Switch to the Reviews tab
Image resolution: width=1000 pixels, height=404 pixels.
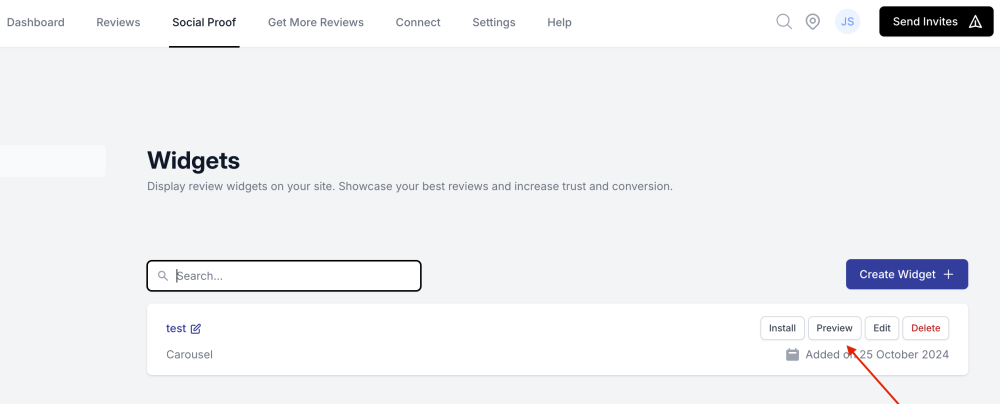click(x=118, y=22)
